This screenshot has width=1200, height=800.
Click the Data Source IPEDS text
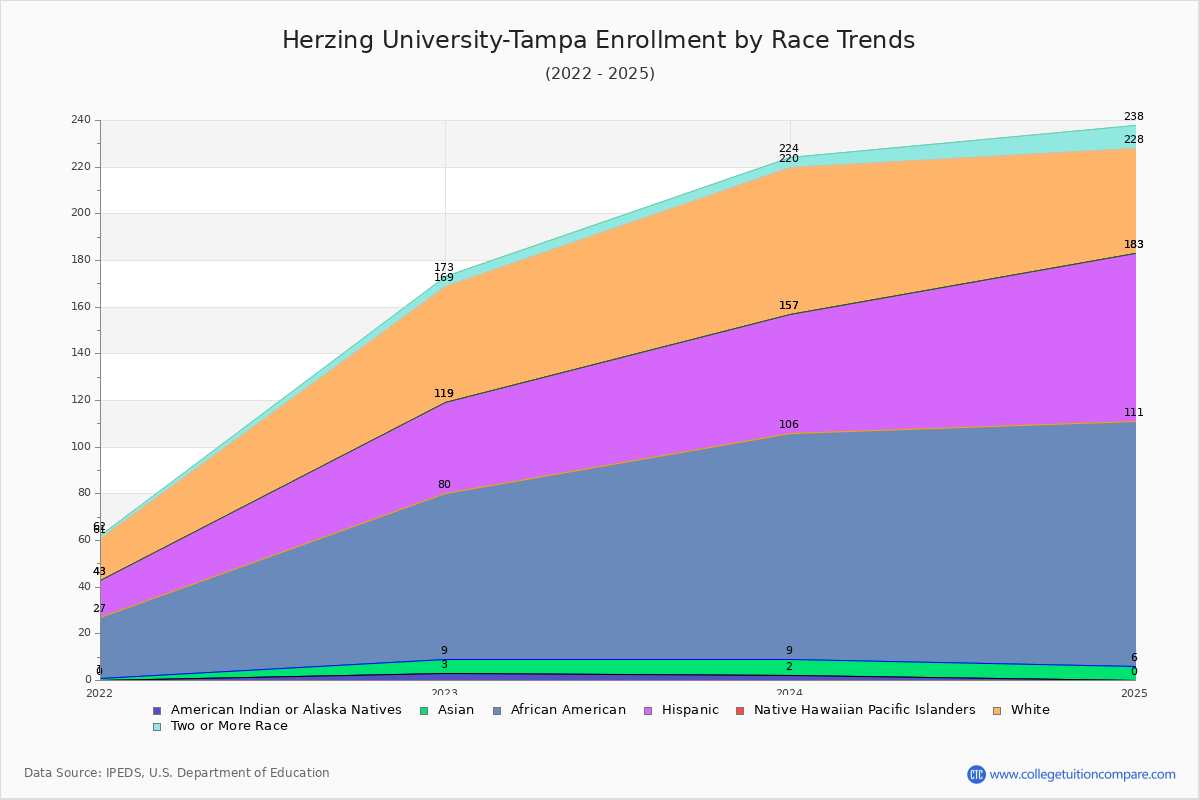click(x=177, y=773)
